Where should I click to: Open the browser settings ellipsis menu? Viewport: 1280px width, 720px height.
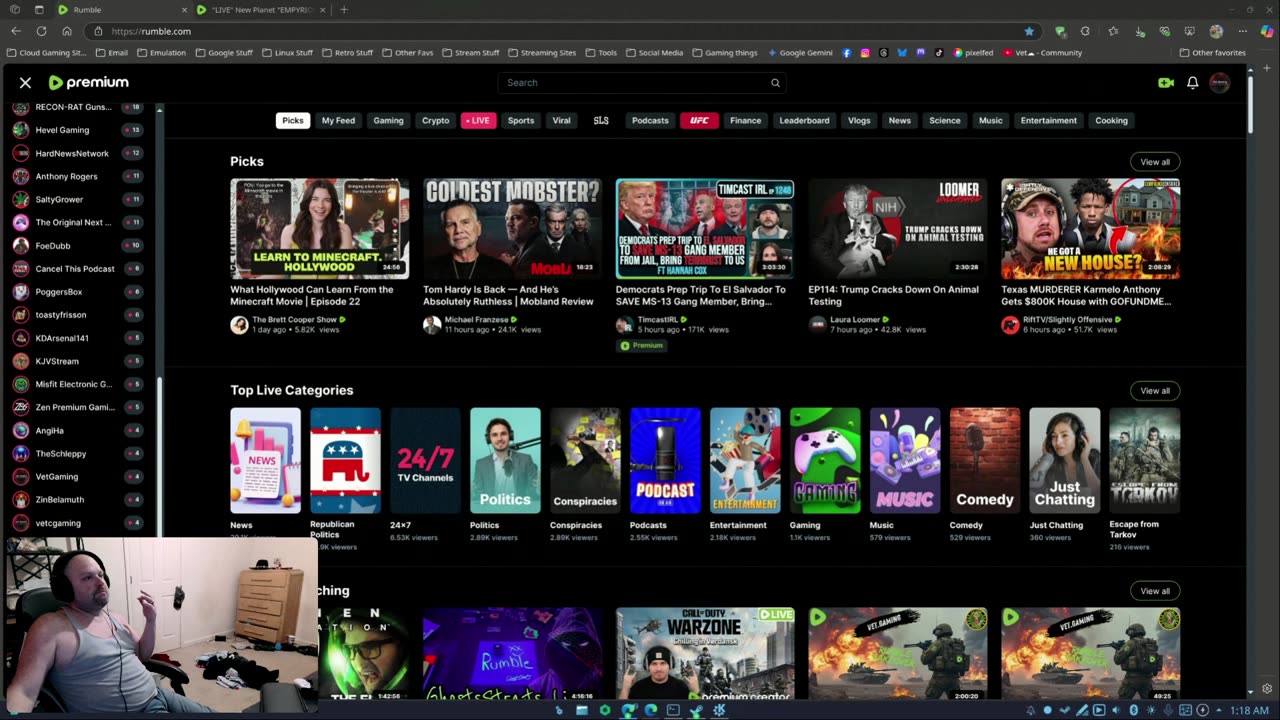pos(1243,31)
